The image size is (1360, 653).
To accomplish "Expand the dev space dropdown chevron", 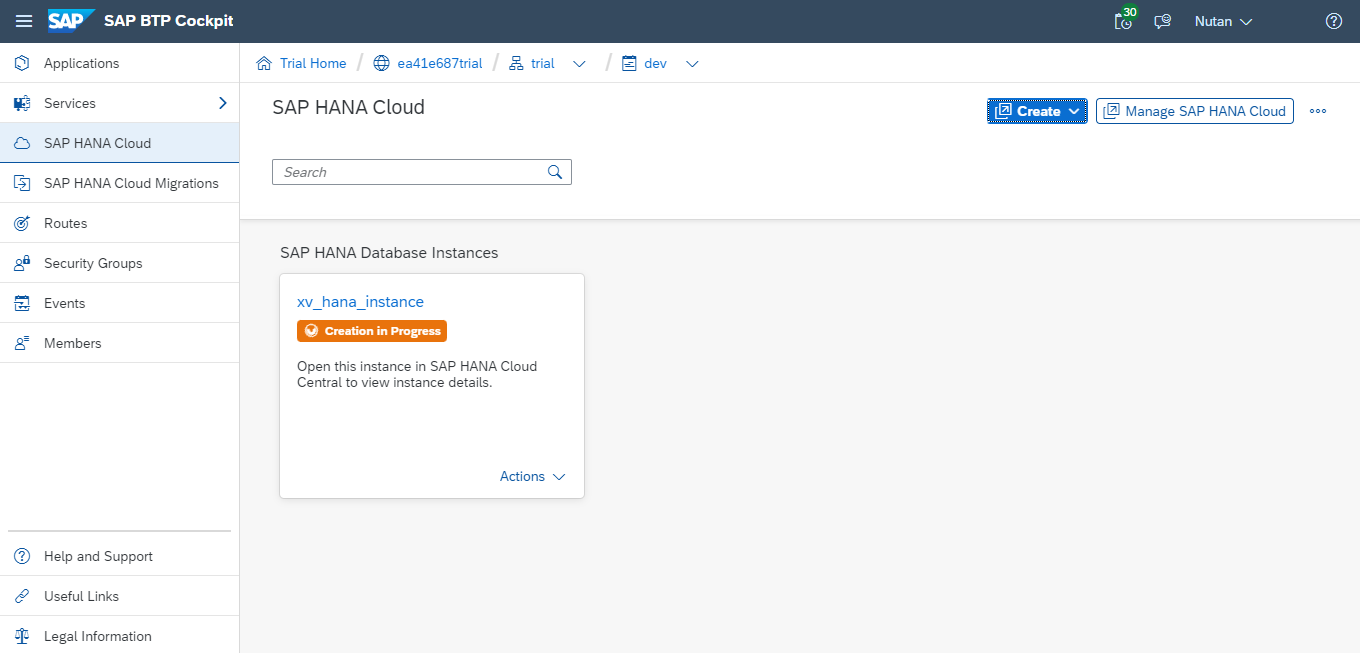I will (x=692, y=63).
